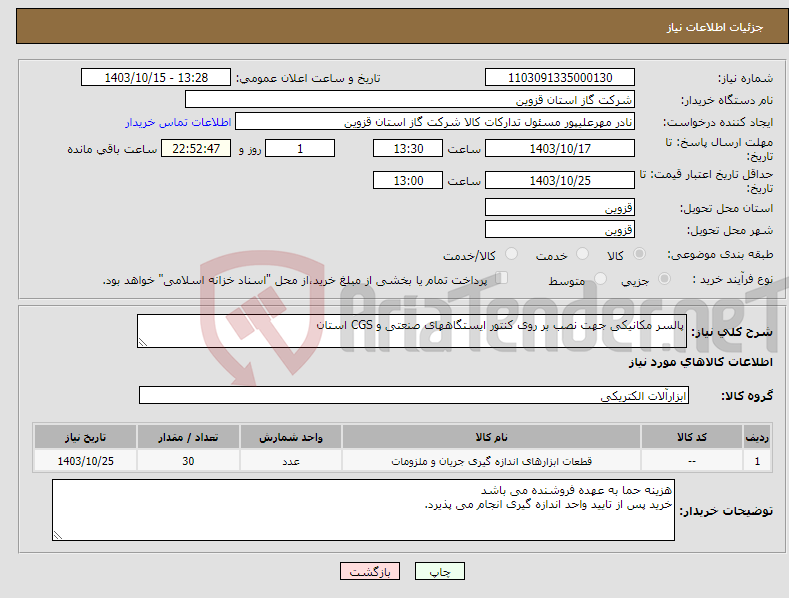Click the نام کالا column header
The image size is (789, 598).
click(491, 437)
